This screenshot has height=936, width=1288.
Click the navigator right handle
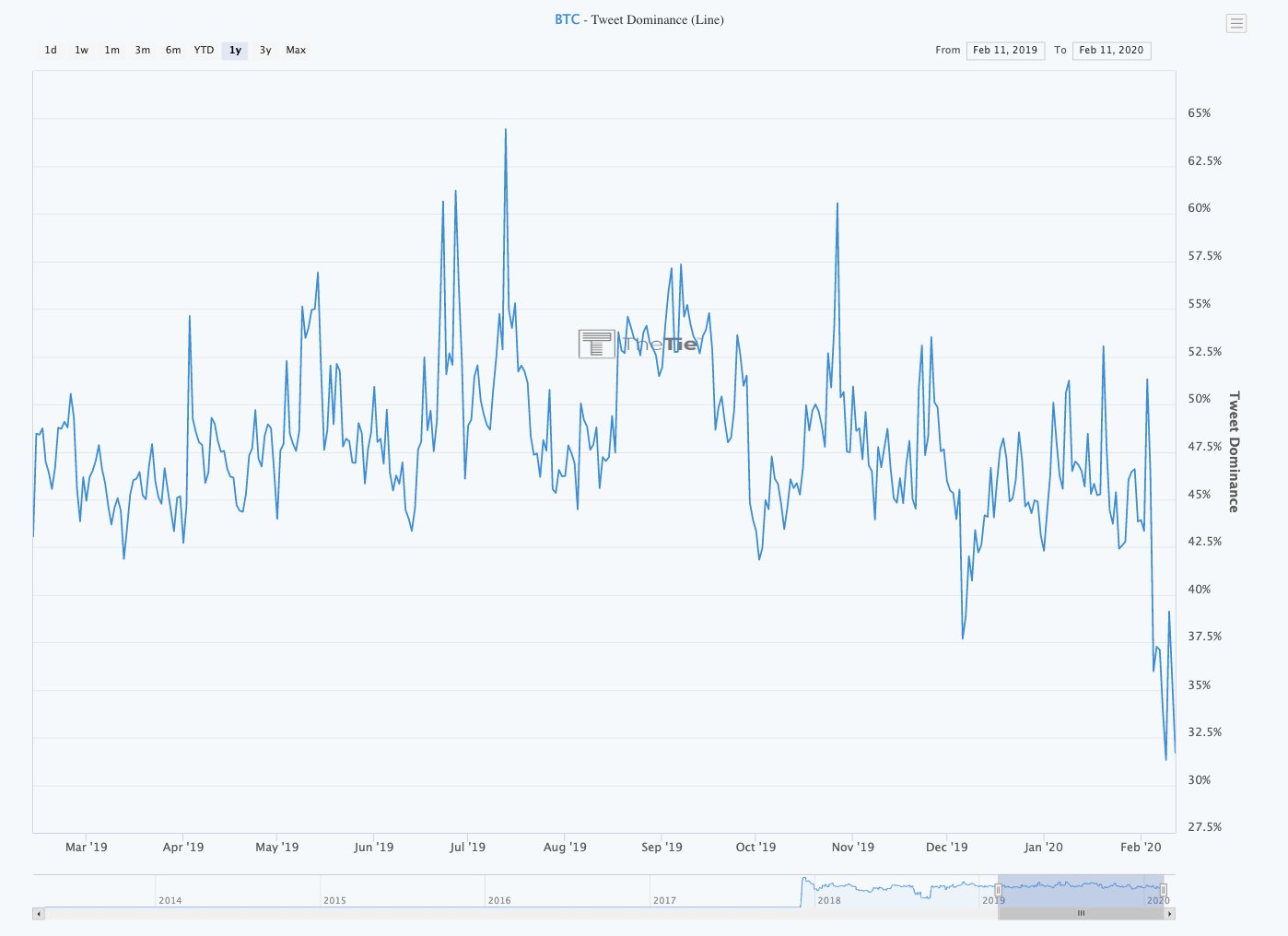(x=1163, y=890)
